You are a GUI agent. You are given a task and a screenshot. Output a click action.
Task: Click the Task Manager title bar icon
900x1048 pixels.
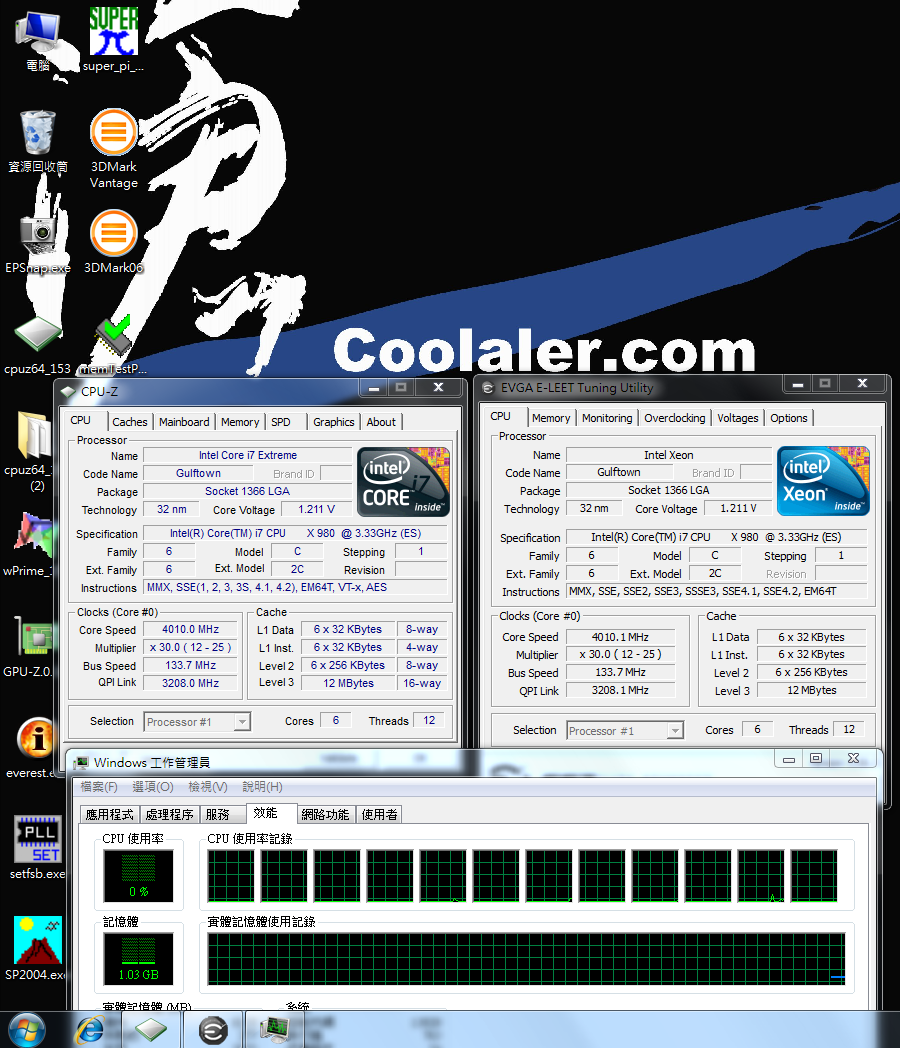pyautogui.click(x=82, y=763)
